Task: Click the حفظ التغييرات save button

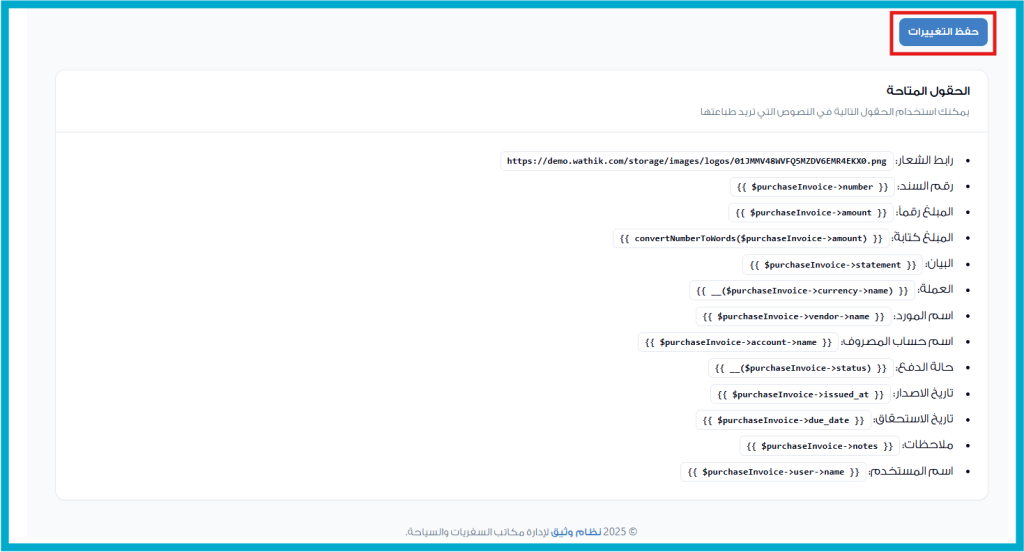Action: click(x=943, y=32)
